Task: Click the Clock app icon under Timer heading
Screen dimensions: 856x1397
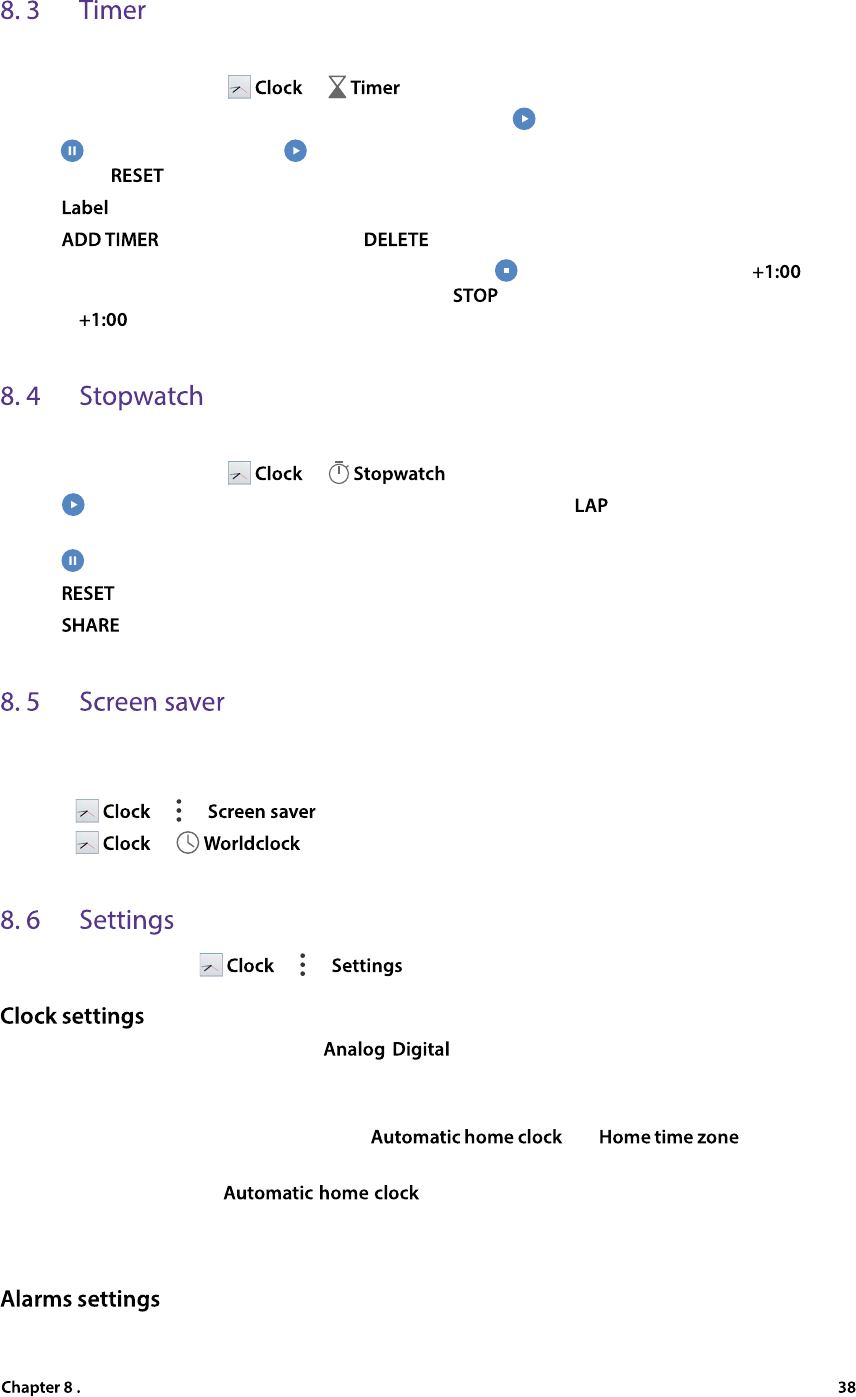Action: pos(239,88)
